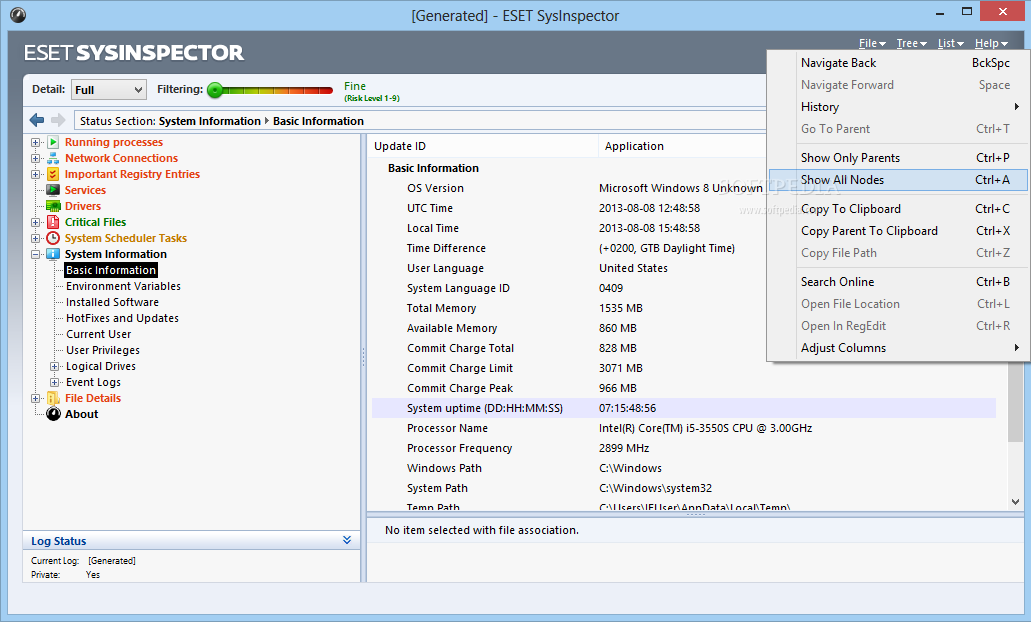Select the System uptime row
This screenshot has width=1031, height=622.
[x=684, y=408]
